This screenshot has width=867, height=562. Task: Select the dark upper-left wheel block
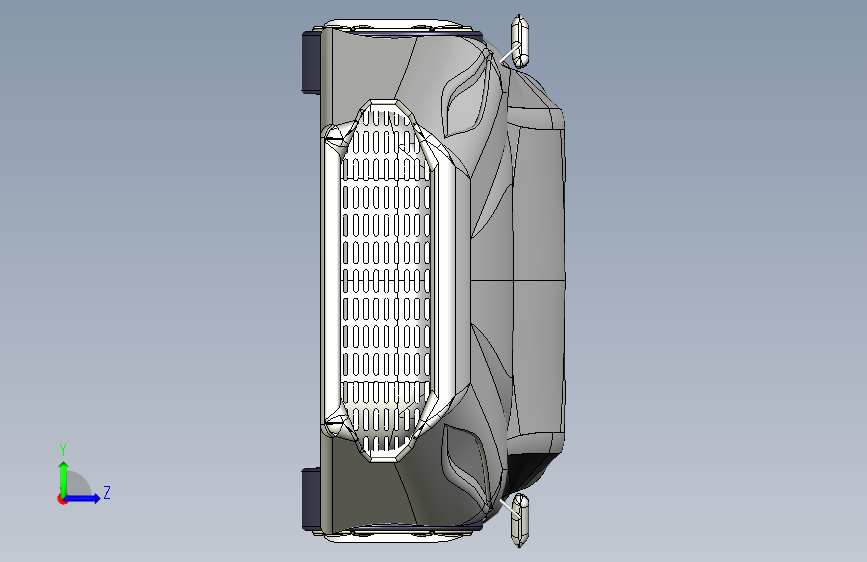311,61
